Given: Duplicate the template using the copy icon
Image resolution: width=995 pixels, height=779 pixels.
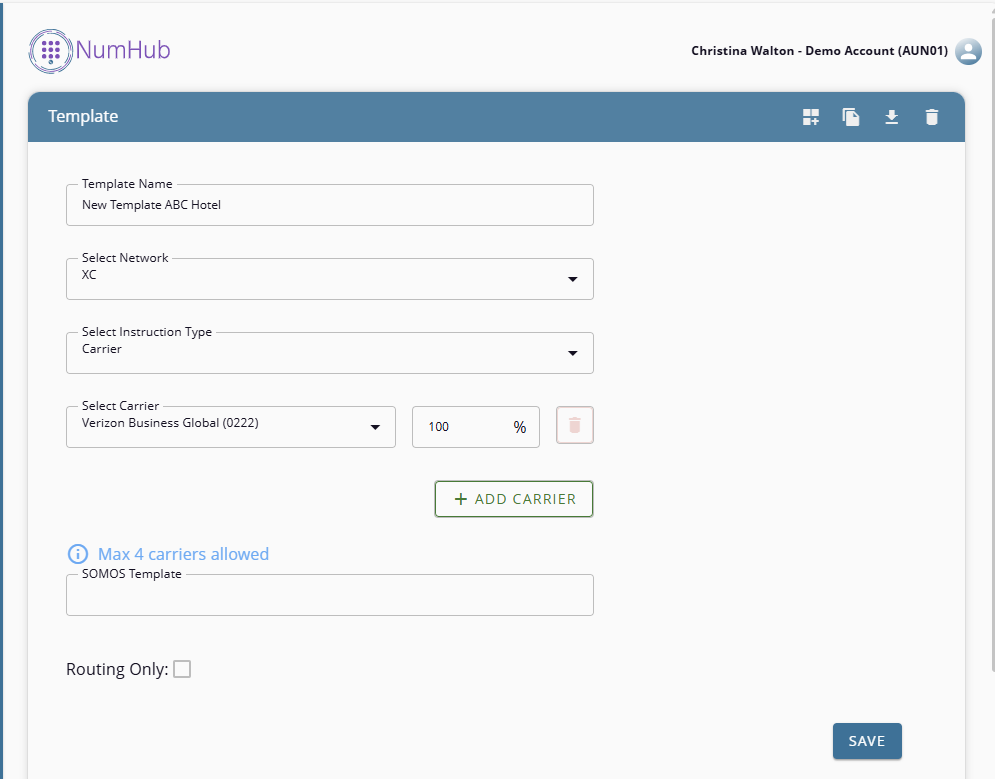Looking at the screenshot, I should point(851,117).
